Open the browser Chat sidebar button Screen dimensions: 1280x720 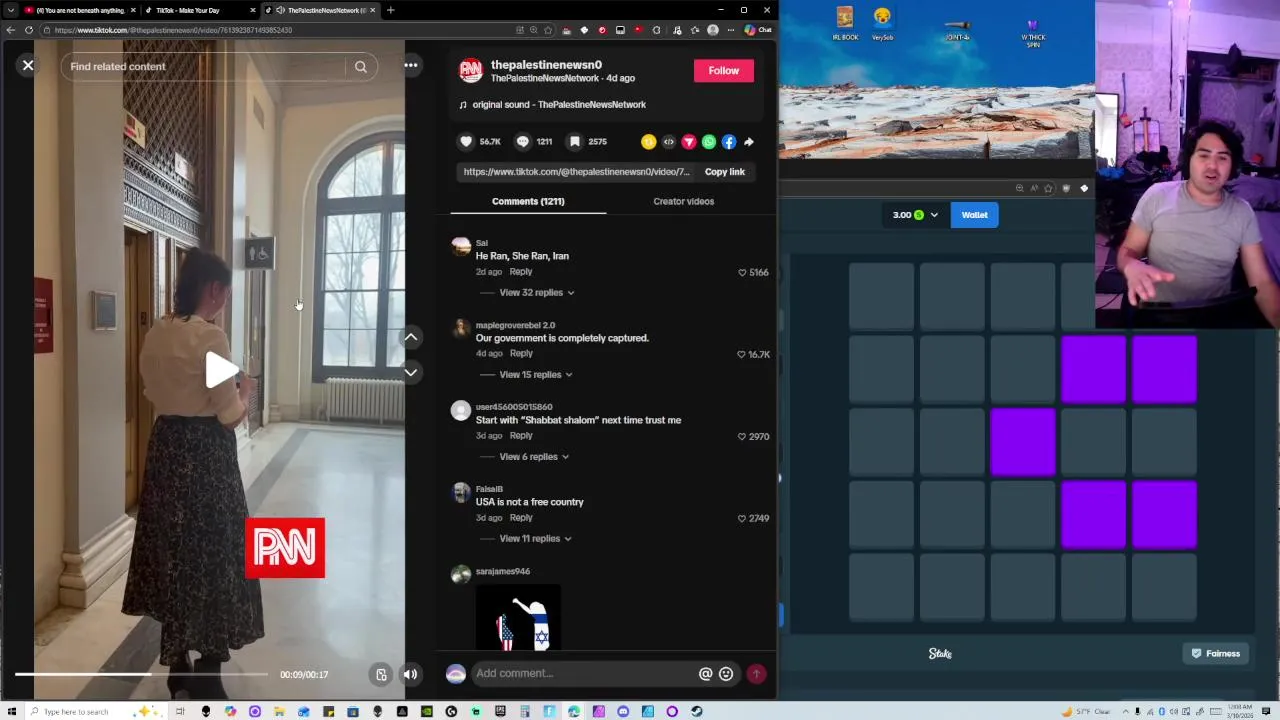click(x=758, y=30)
